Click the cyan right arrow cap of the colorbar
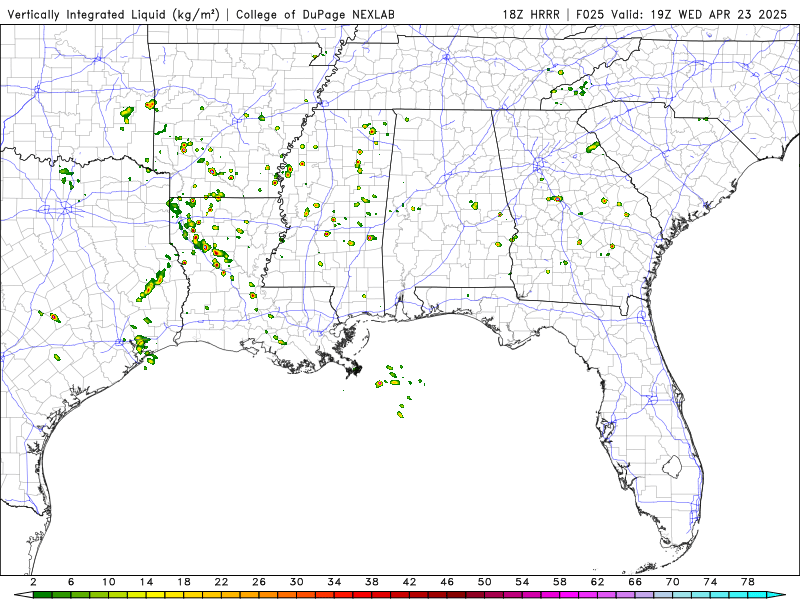The width and height of the screenshot is (800, 600). (777, 595)
